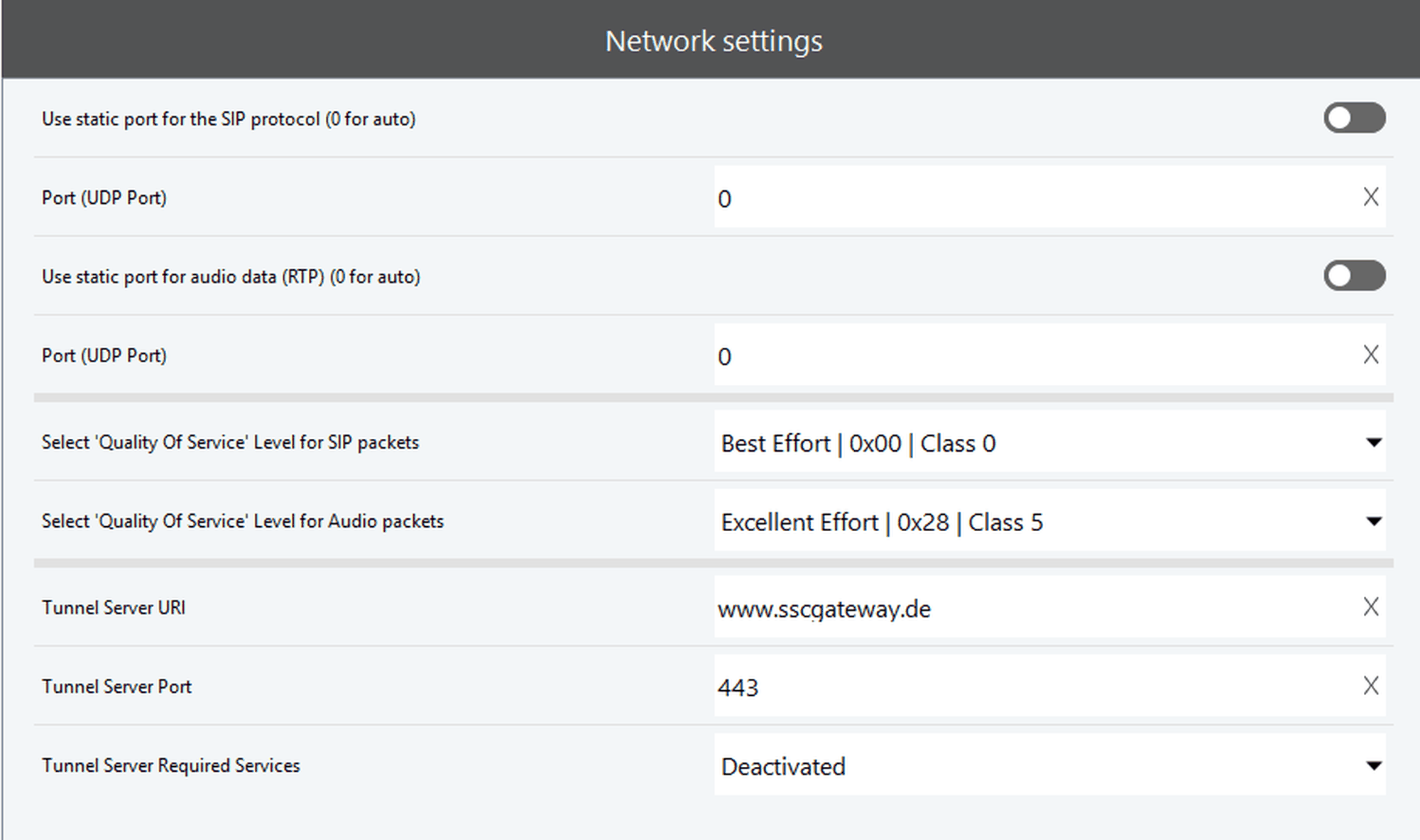Click the dropdown arrow beside Deactivated
Screen dimensions: 1420x840
coord(1373,766)
